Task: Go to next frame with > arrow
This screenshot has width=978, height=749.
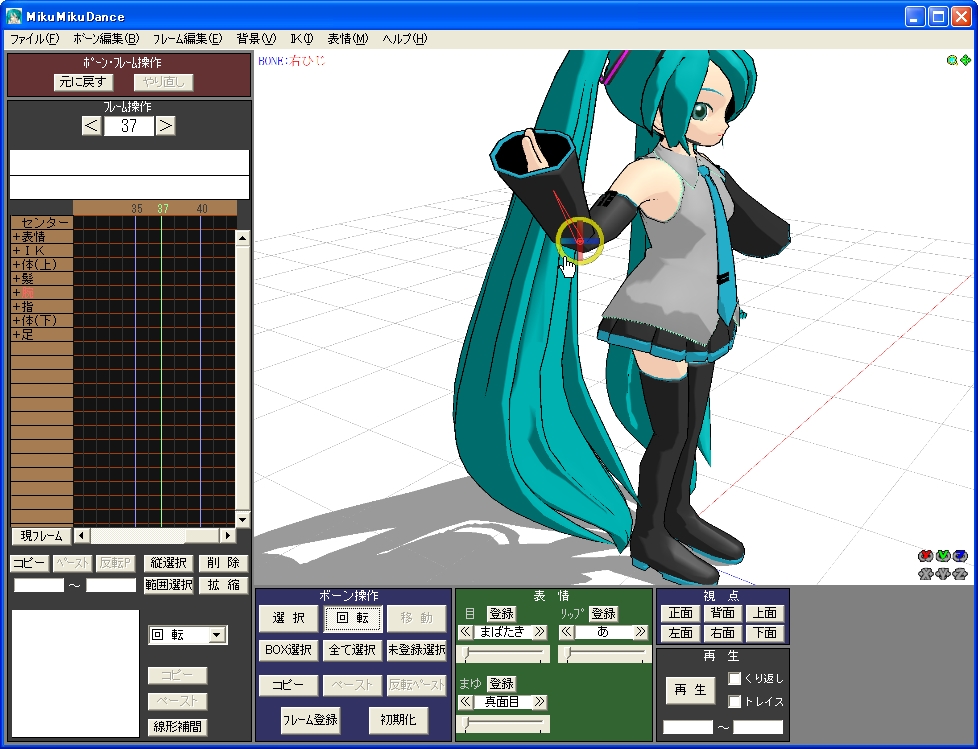Action: click(x=165, y=126)
